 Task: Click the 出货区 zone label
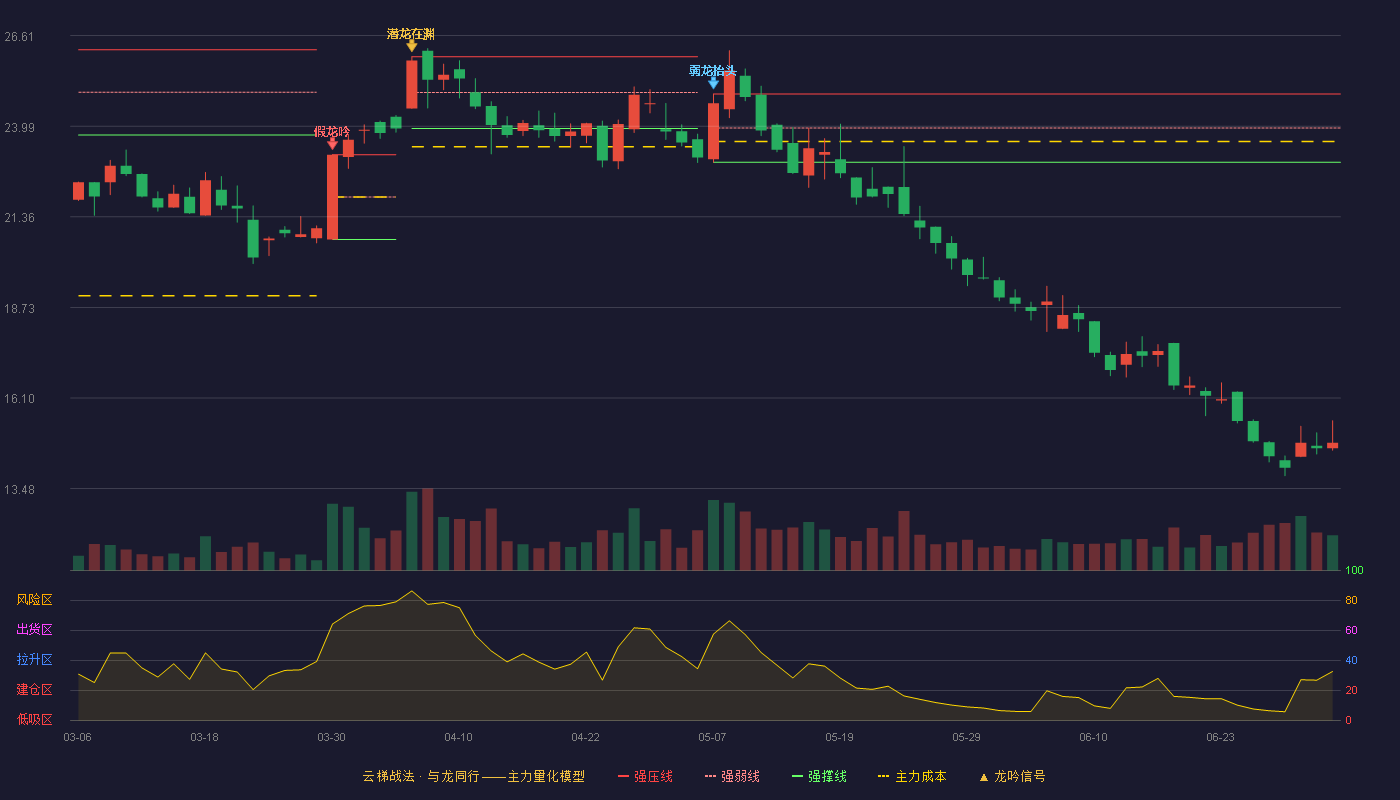click(x=34, y=630)
